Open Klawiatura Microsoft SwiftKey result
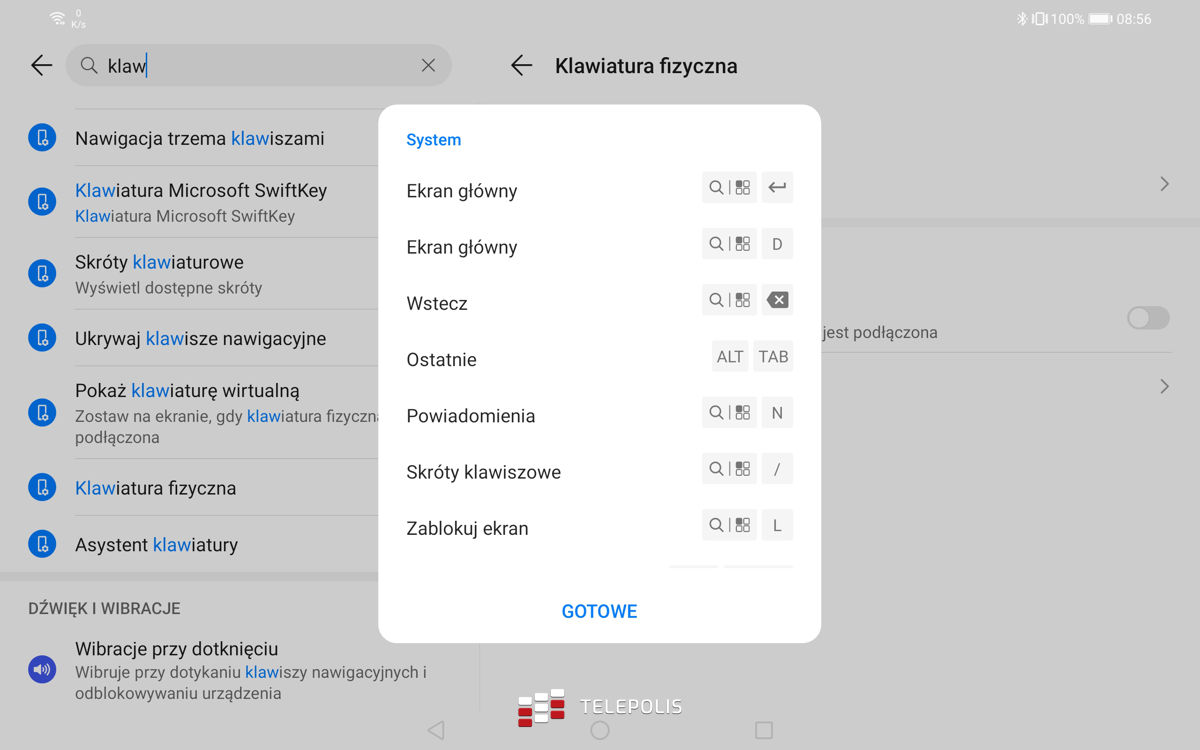 click(x=200, y=201)
